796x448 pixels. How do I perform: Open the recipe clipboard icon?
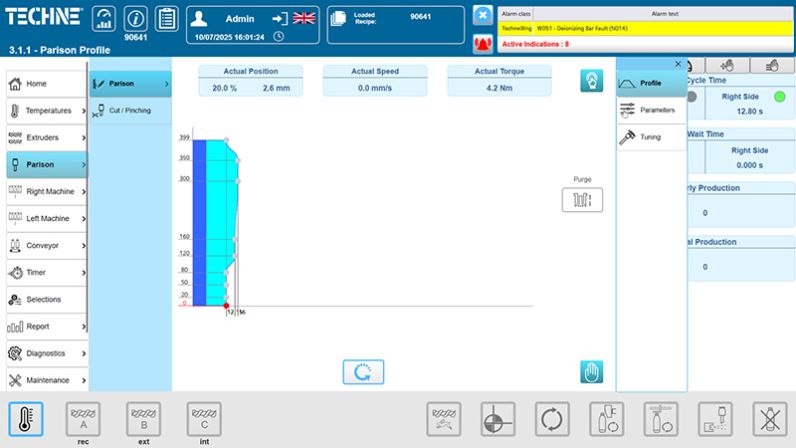pos(167,19)
